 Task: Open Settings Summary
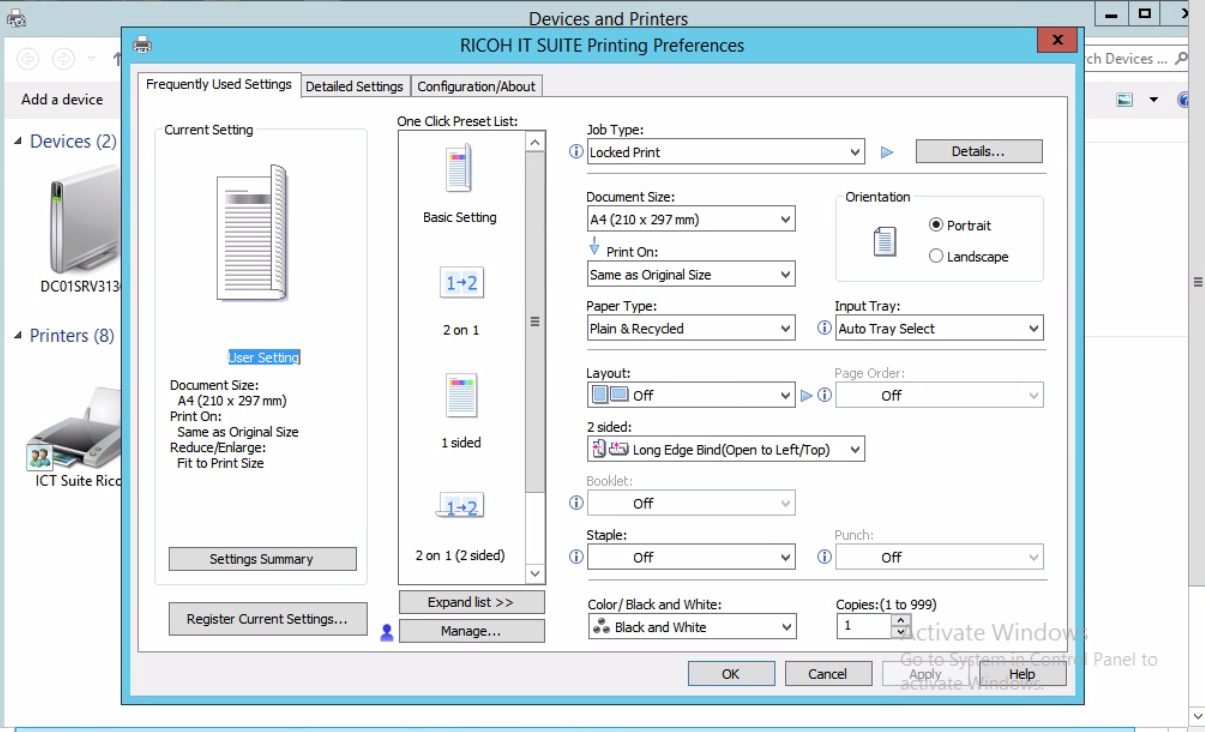(262, 559)
